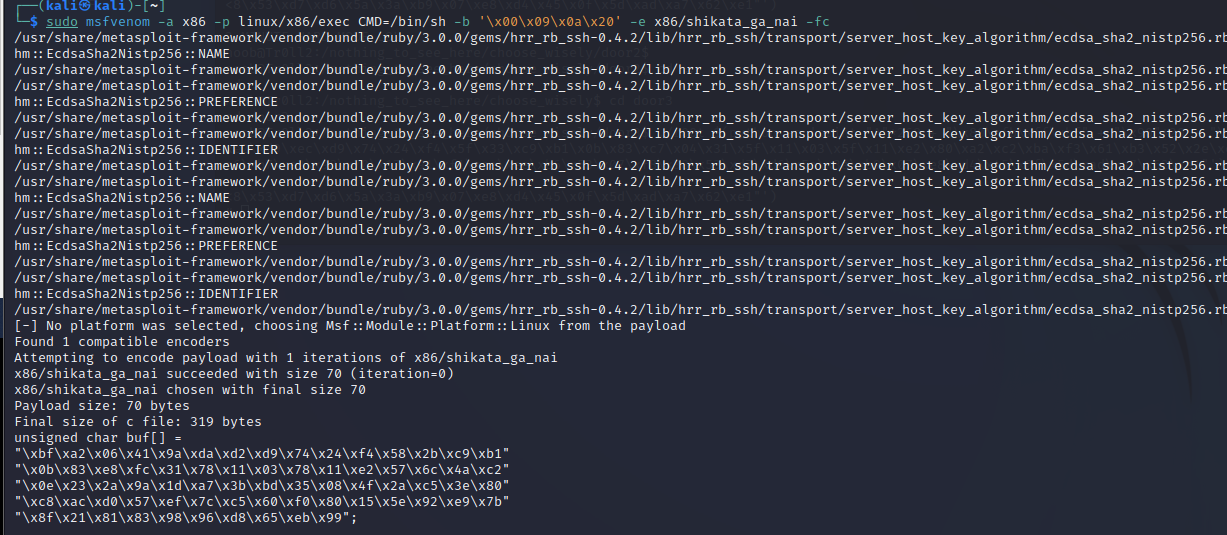This screenshot has height=535, width=1227.
Task: Click shellcode line starting with \xbf\xa2
Action: coord(262,454)
